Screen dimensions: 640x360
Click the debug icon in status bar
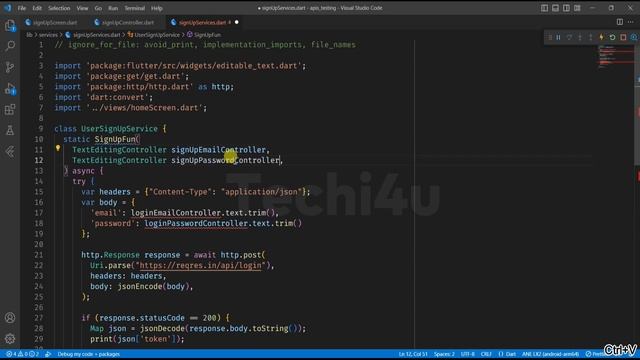(48, 354)
